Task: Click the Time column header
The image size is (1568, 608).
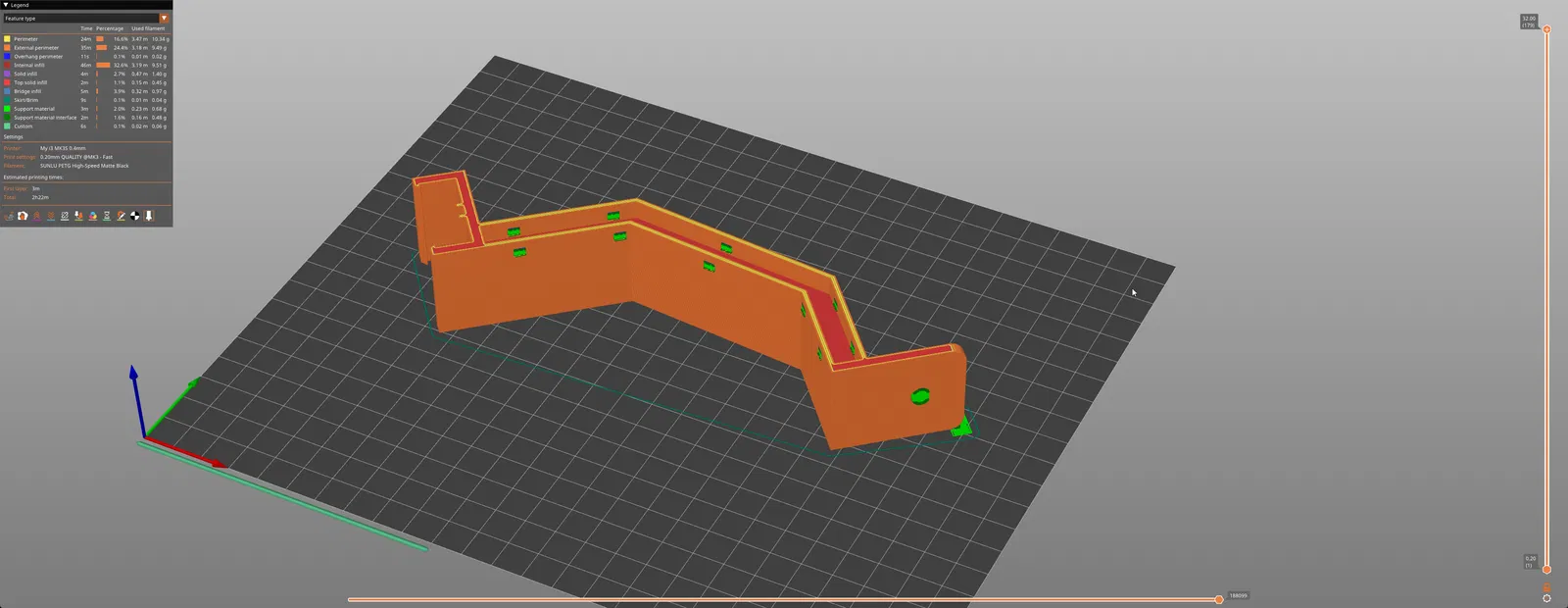Action: (86, 28)
